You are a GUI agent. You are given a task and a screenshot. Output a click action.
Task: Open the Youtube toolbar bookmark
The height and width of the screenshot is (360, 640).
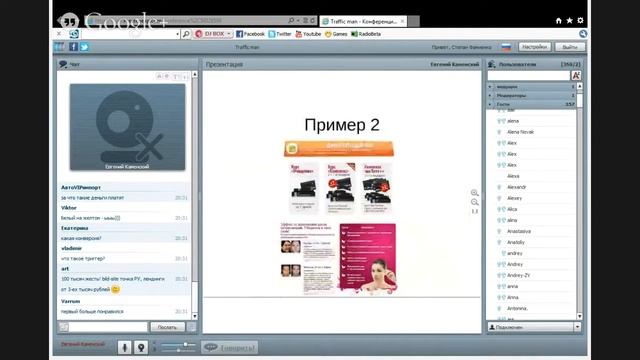308,34
